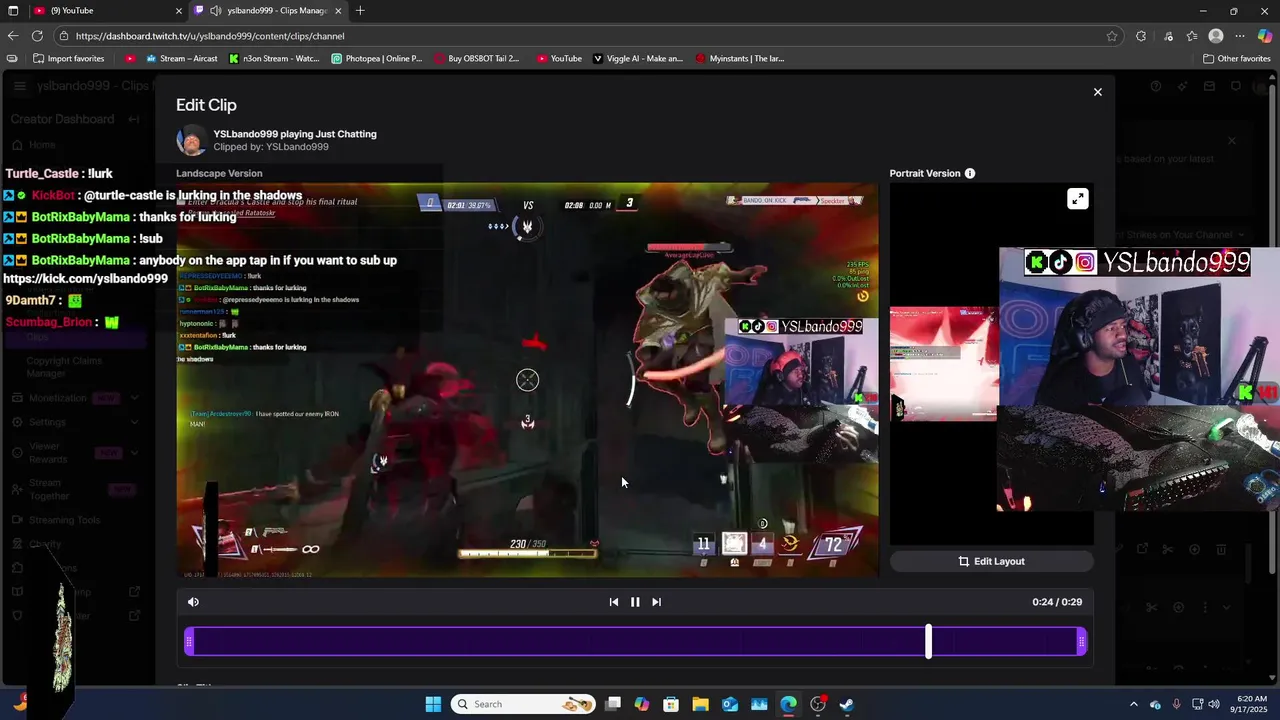Select the yslbando999 Clips Manager tab
This screenshot has height=720, width=1280.
point(270,11)
